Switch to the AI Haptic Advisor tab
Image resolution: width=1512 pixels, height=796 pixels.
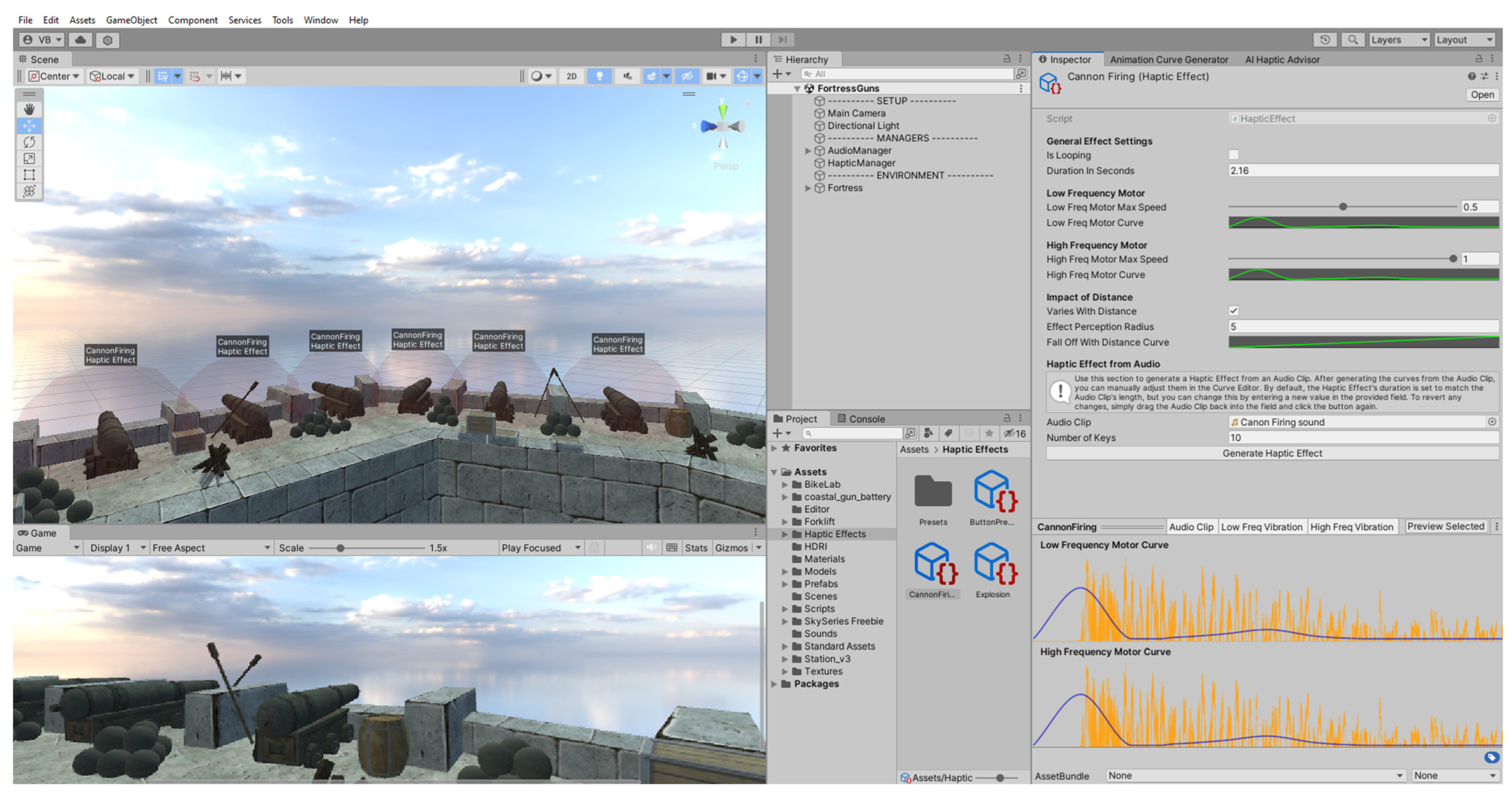[1282, 59]
